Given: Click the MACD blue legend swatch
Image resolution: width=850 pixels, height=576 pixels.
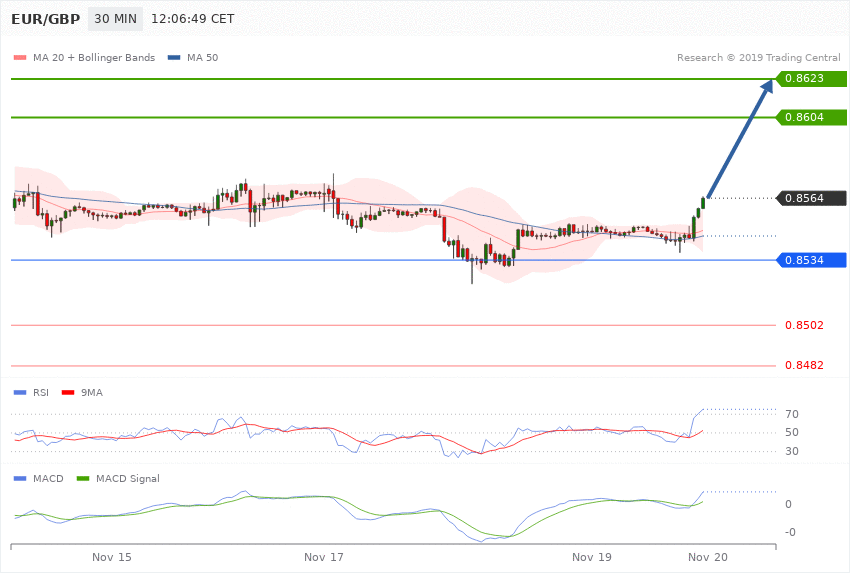Looking at the screenshot, I should tap(20, 478).
